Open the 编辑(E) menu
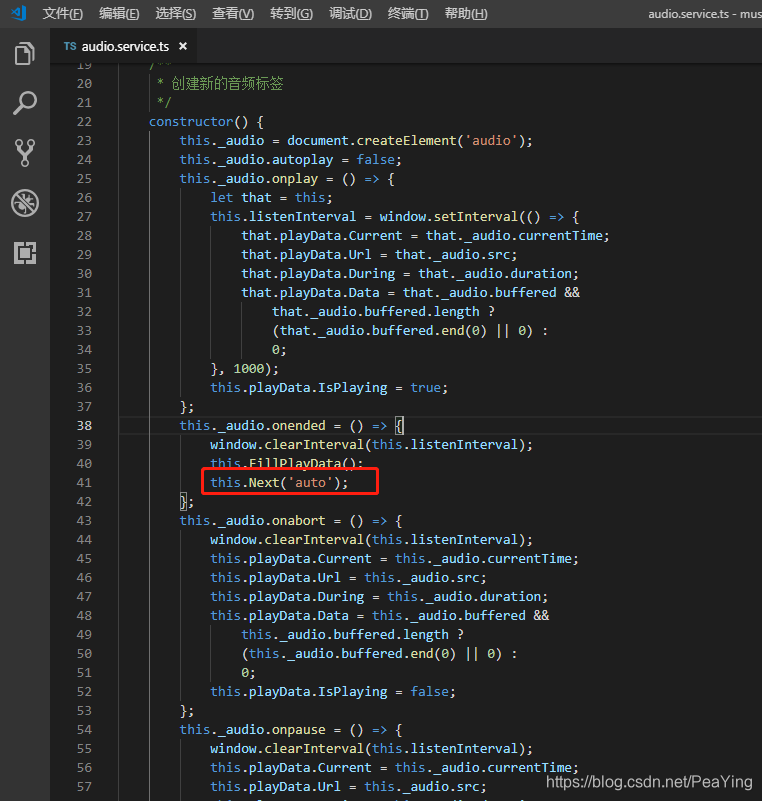The width and height of the screenshot is (762, 801). (119, 13)
